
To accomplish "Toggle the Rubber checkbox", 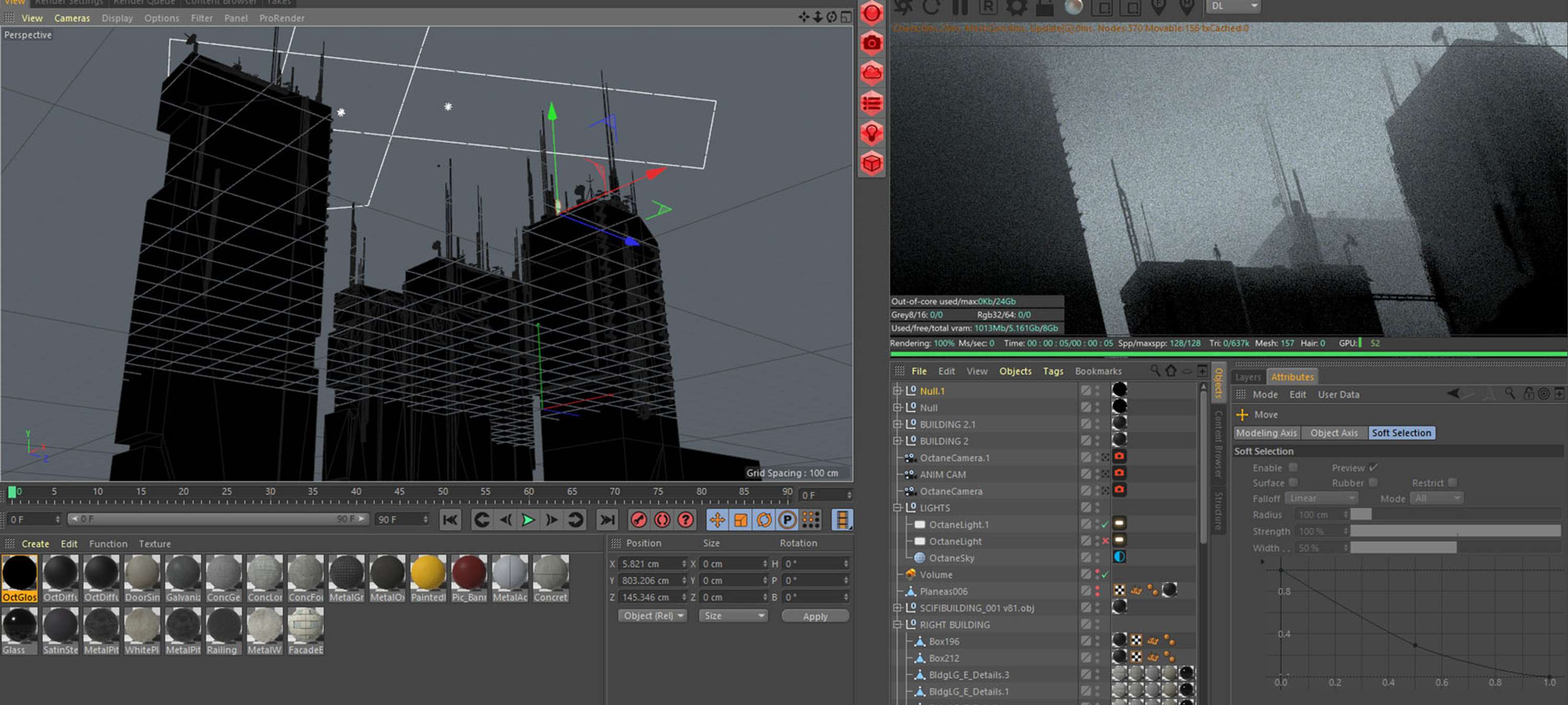I will [1373, 483].
